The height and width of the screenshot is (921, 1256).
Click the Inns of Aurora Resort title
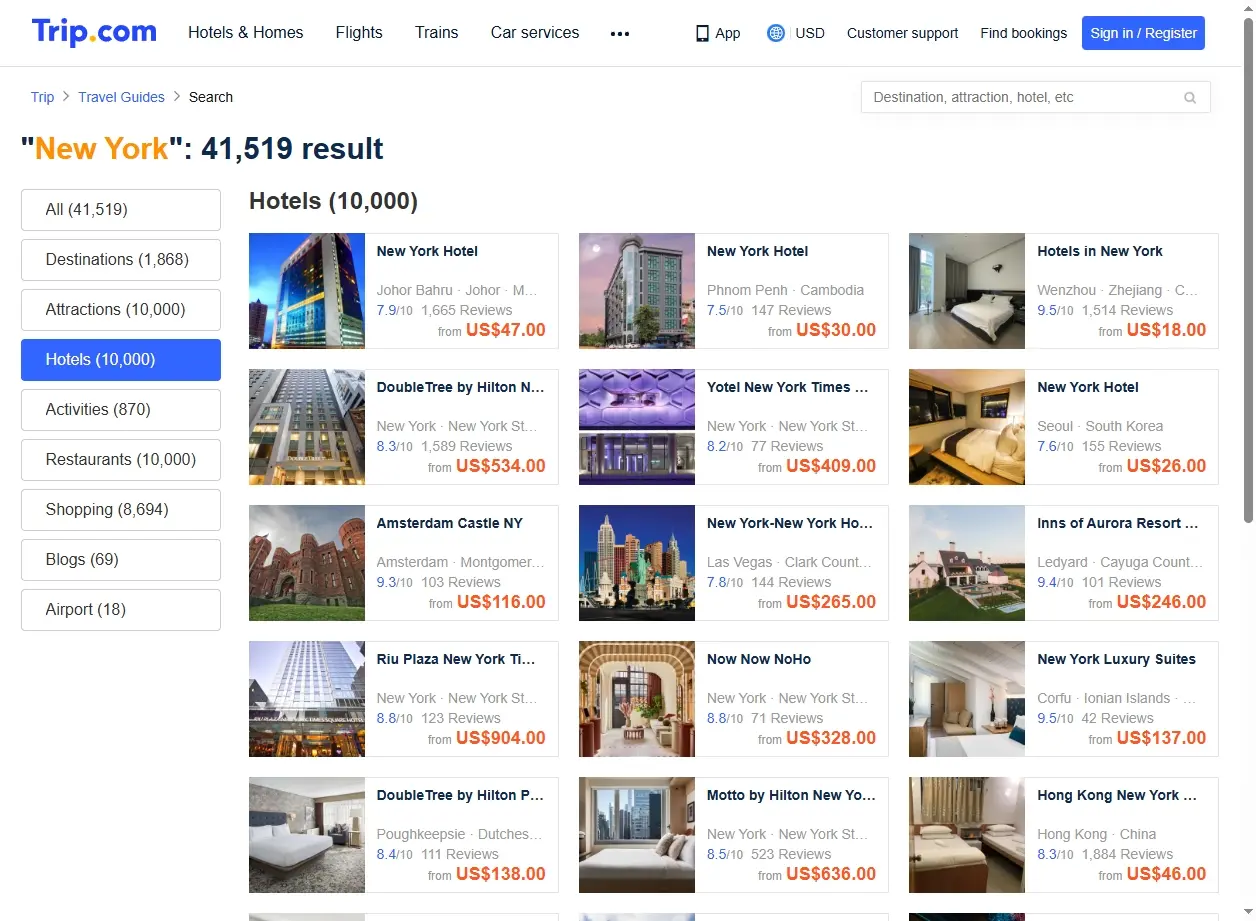click(1117, 523)
